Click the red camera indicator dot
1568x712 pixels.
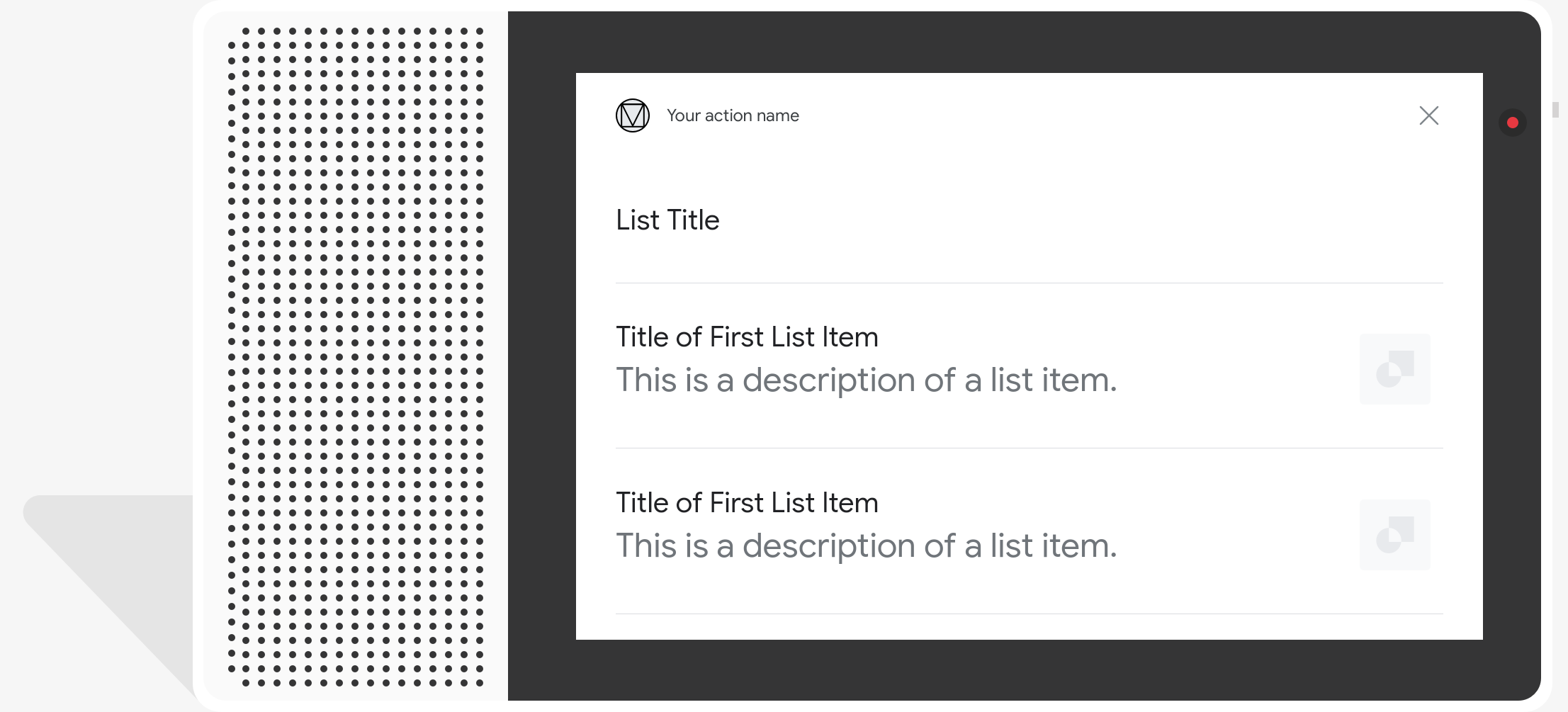pyautogui.click(x=1512, y=123)
